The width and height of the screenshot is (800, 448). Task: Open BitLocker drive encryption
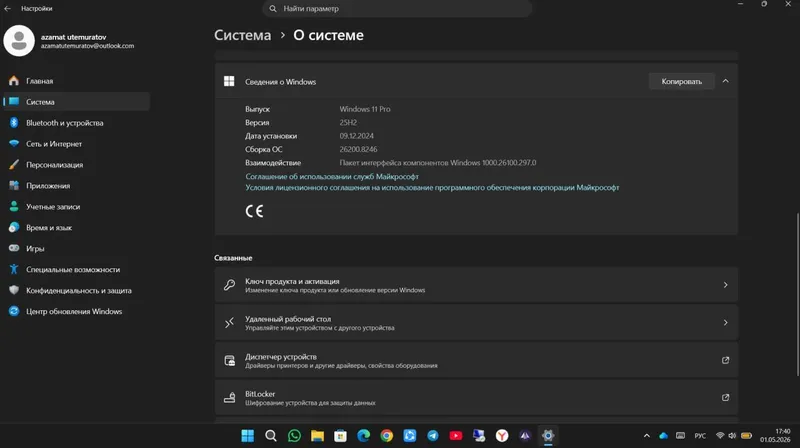coord(476,397)
